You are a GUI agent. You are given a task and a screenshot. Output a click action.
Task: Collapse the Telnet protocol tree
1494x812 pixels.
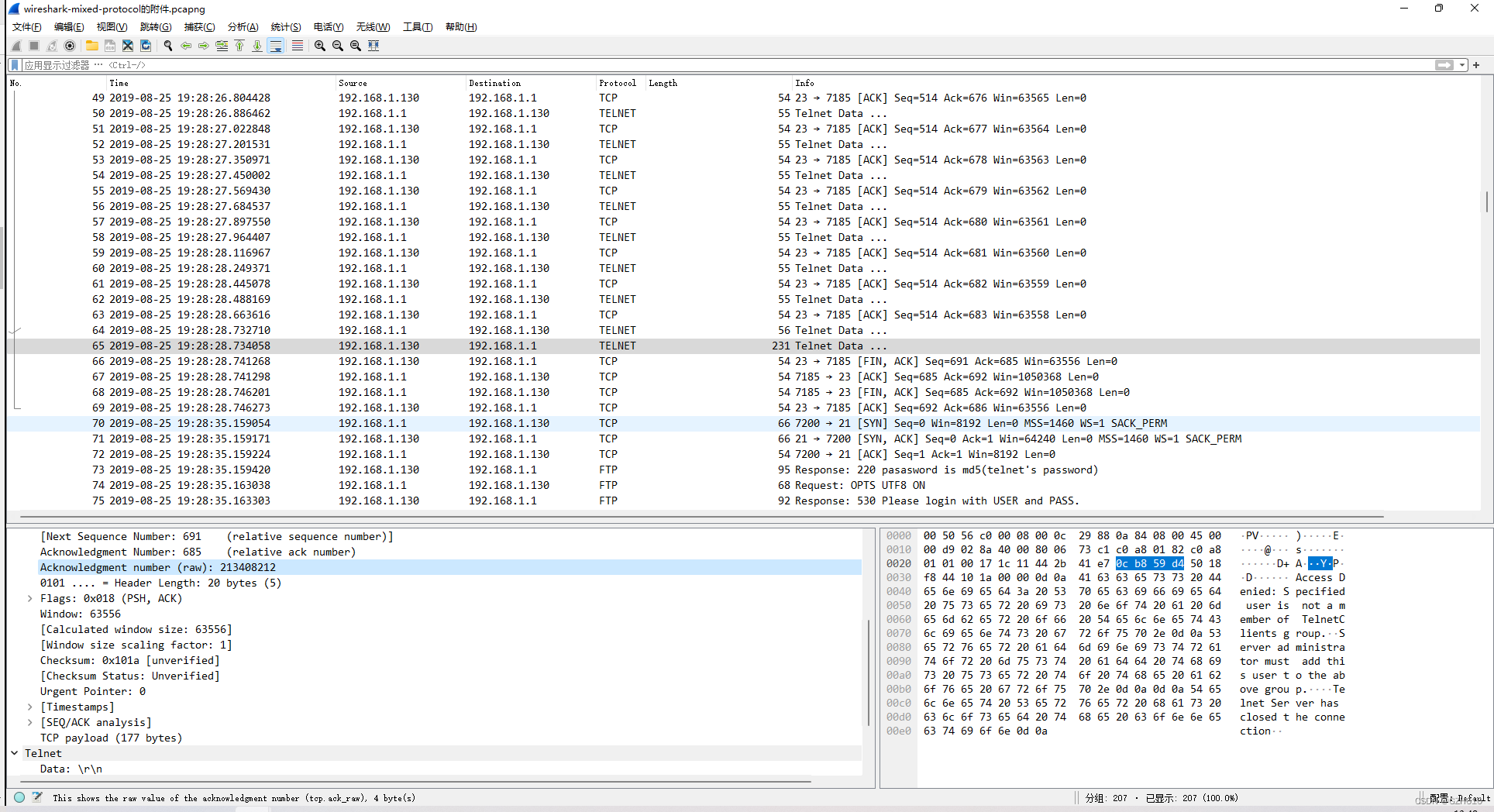coord(14,752)
